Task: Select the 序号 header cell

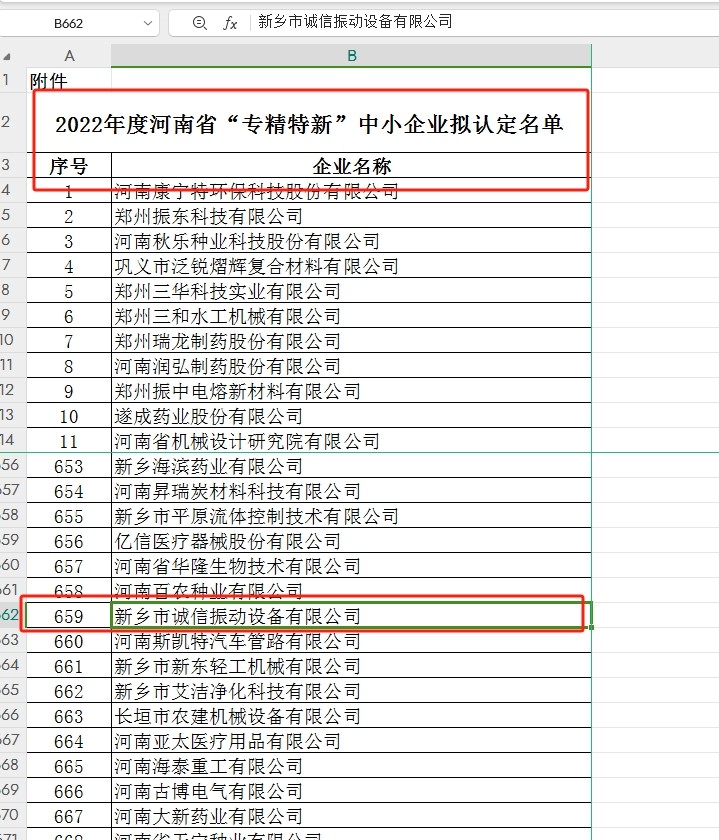Action: tap(69, 166)
